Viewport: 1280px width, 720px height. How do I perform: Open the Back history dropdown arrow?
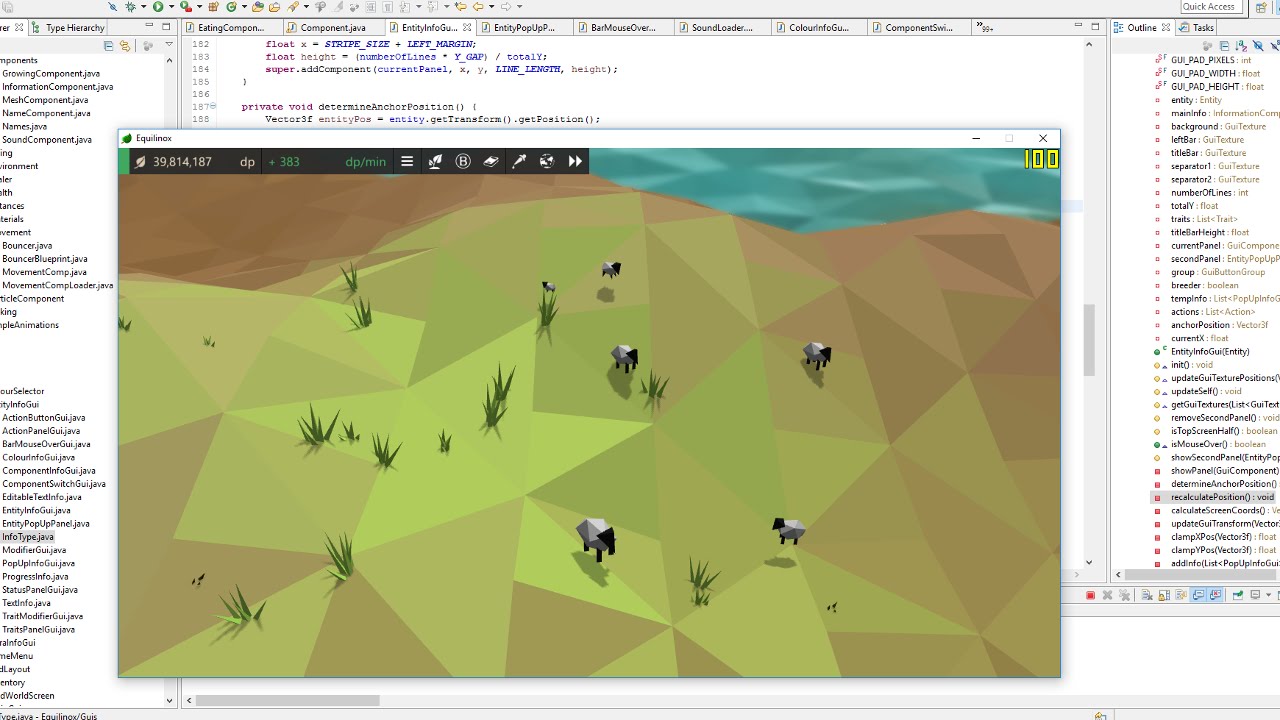coord(492,6)
